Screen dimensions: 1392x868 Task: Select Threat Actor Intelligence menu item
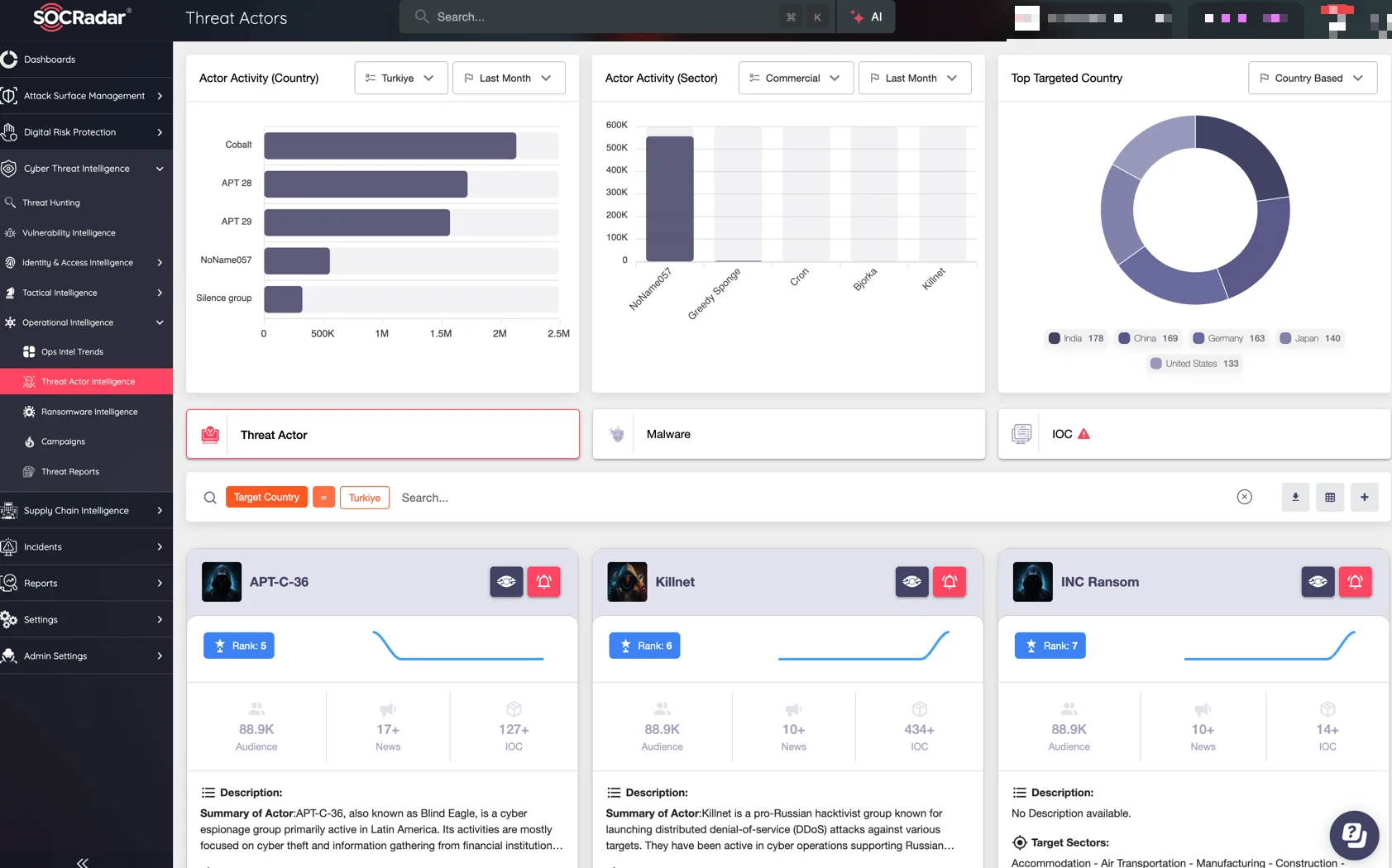click(86, 382)
